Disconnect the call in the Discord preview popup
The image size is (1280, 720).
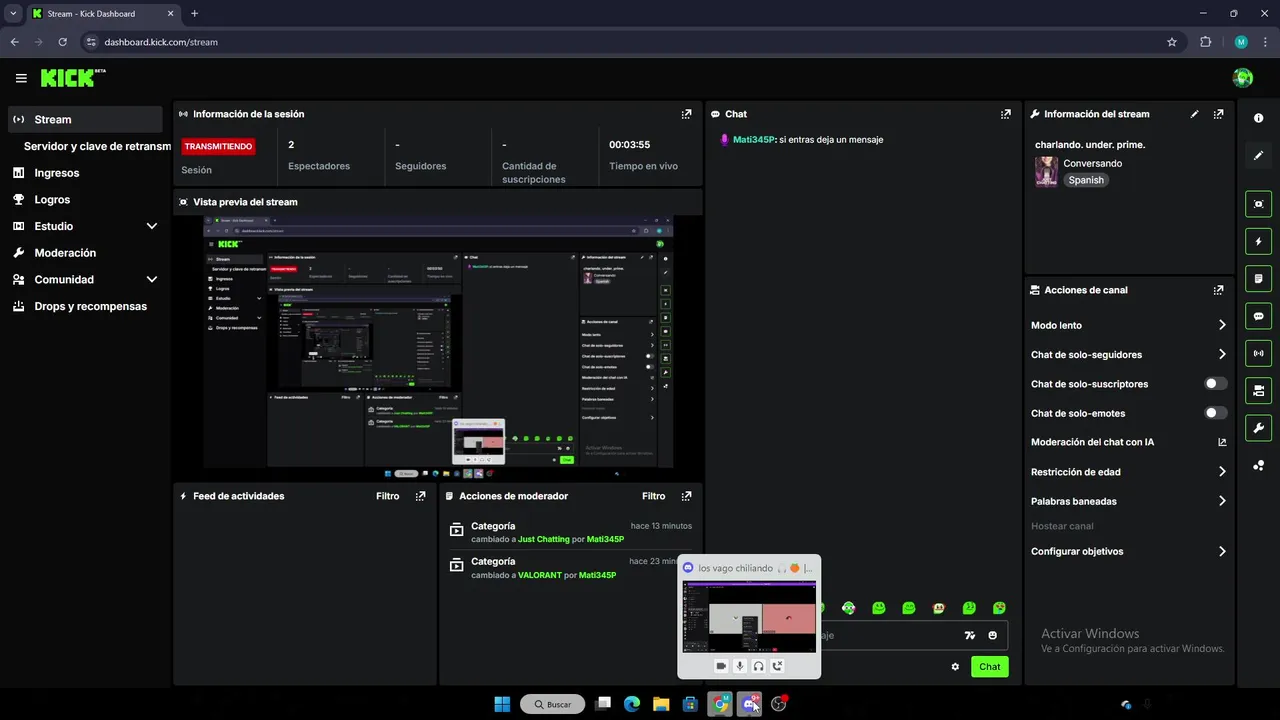(x=777, y=666)
